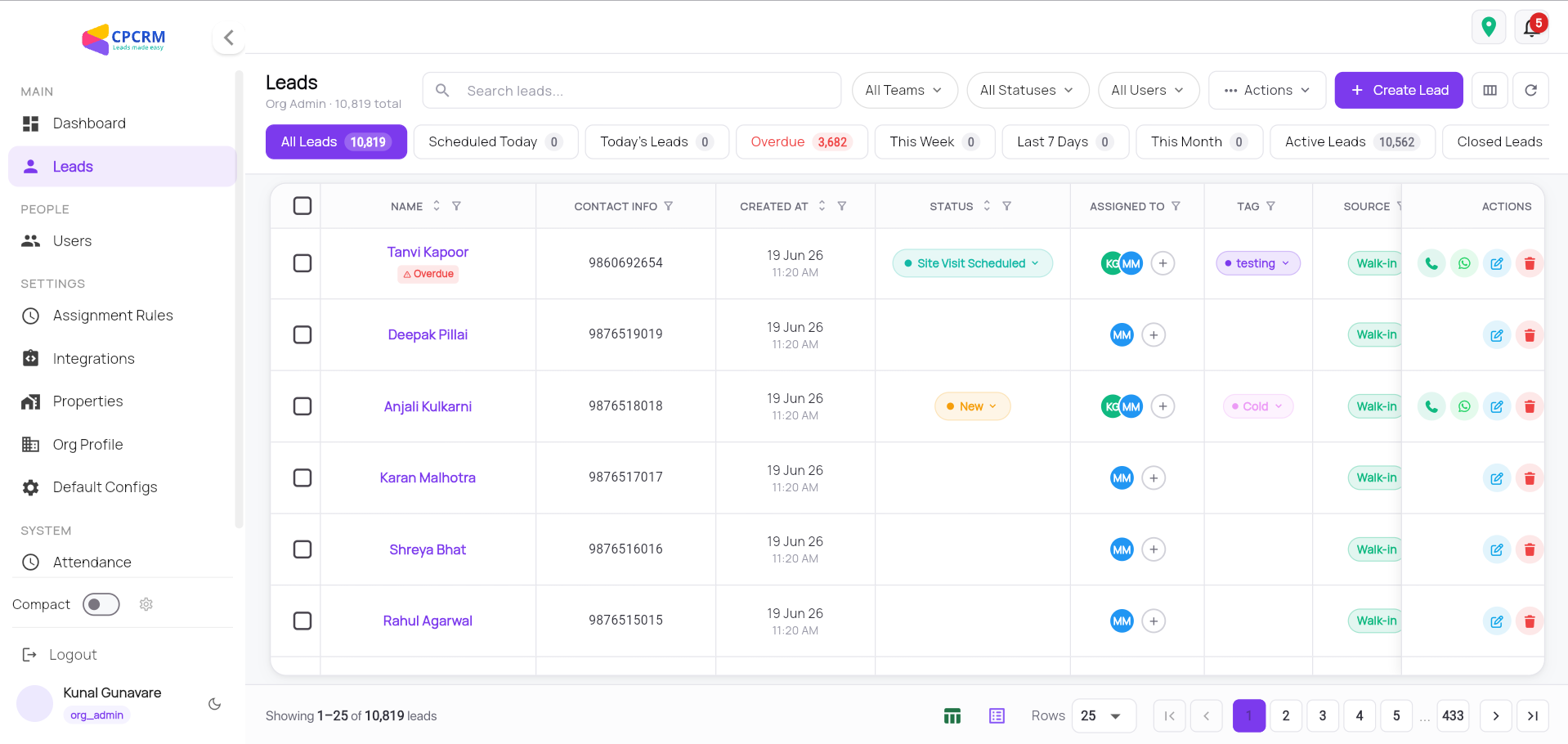The height and width of the screenshot is (744, 1568).
Task: Delete the Karan Malhotra lead
Action: [x=1530, y=478]
